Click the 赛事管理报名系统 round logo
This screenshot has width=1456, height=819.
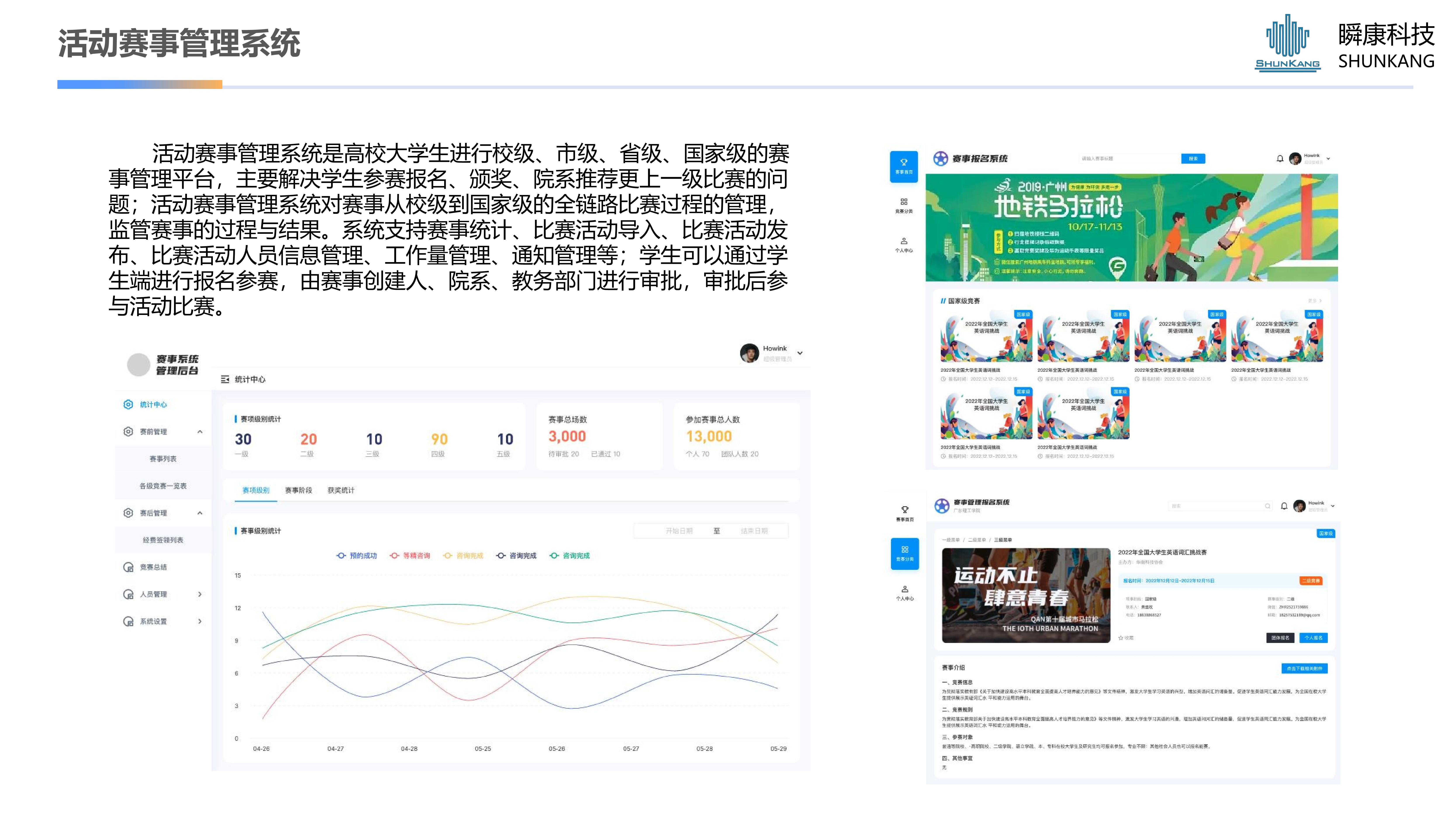tap(942, 506)
